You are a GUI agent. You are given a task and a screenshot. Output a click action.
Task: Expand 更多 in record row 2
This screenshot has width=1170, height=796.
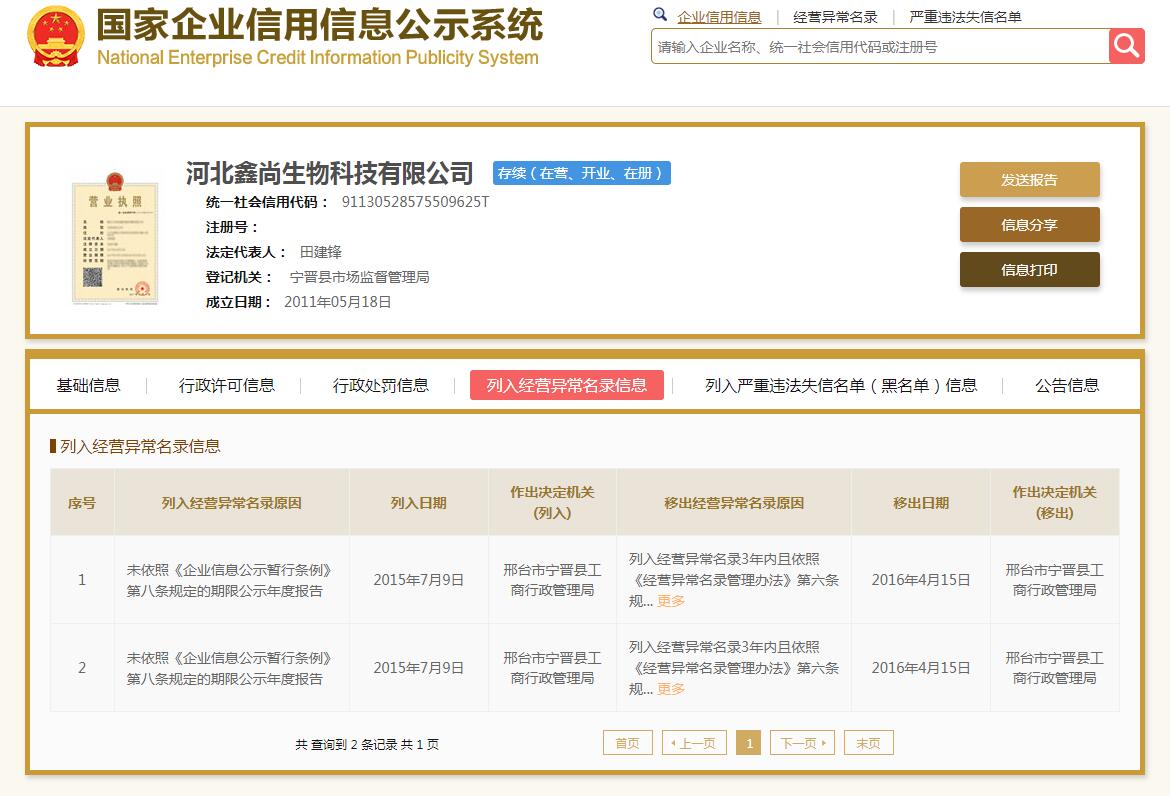tap(671, 689)
